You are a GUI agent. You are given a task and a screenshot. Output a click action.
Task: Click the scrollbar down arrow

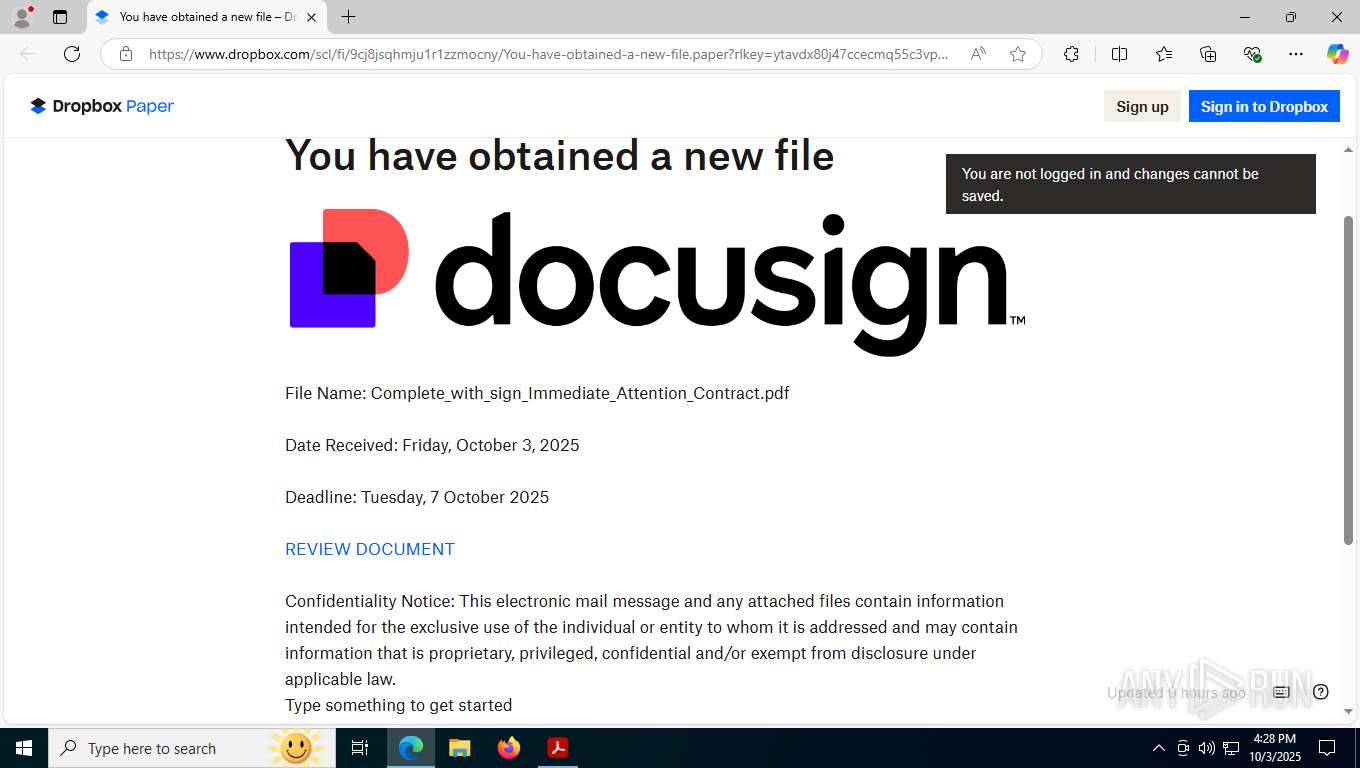(x=1348, y=711)
